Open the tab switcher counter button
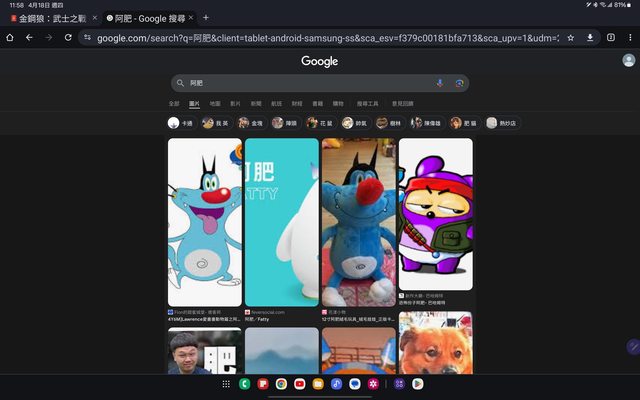This screenshot has height=400, width=640. [610, 38]
